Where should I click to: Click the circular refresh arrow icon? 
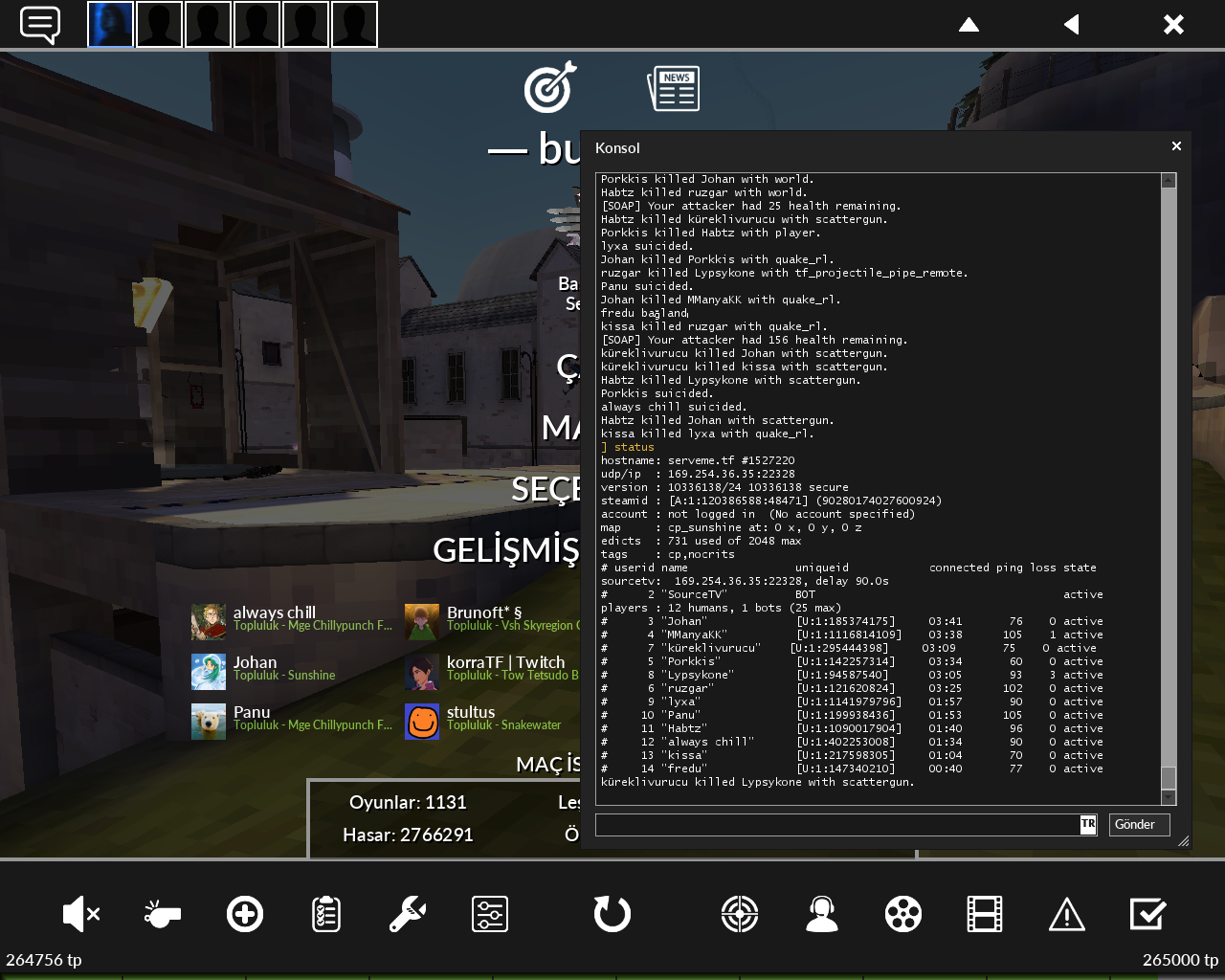pyautogui.click(x=612, y=914)
